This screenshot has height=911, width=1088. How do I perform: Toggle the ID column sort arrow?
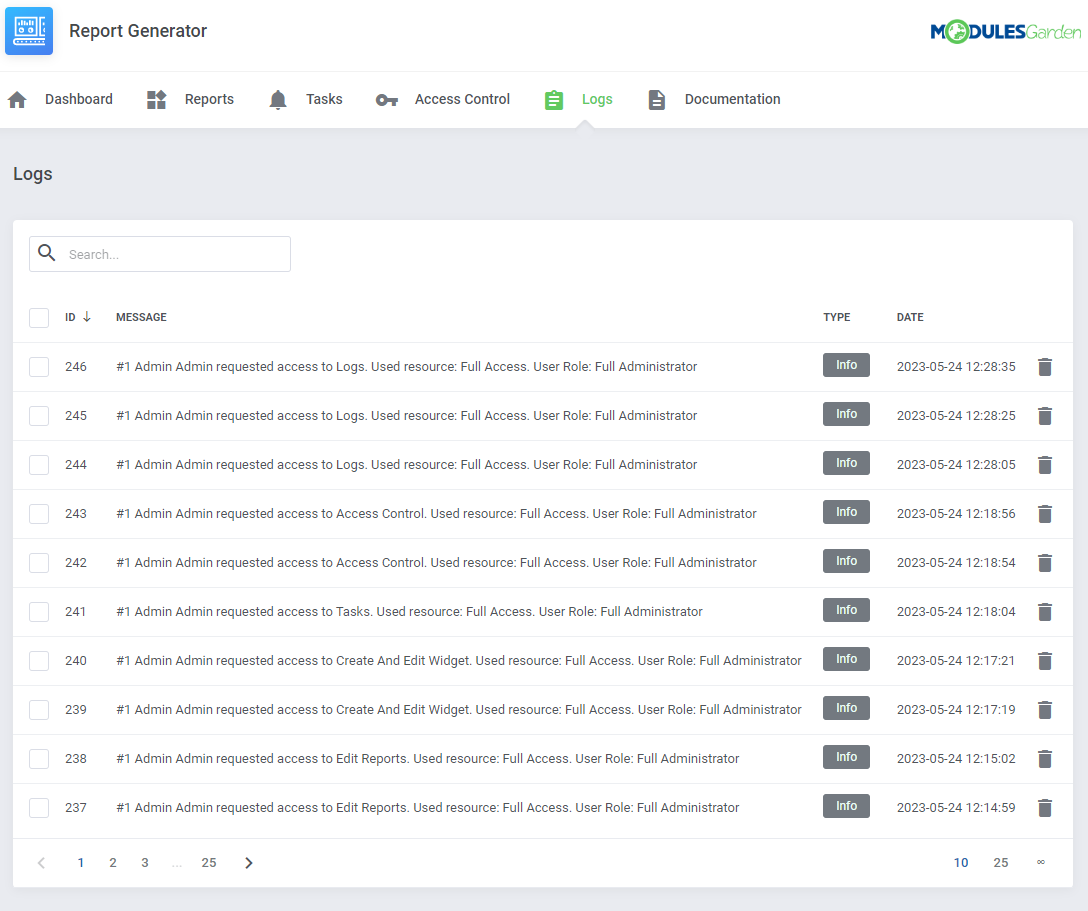(x=87, y=317)
